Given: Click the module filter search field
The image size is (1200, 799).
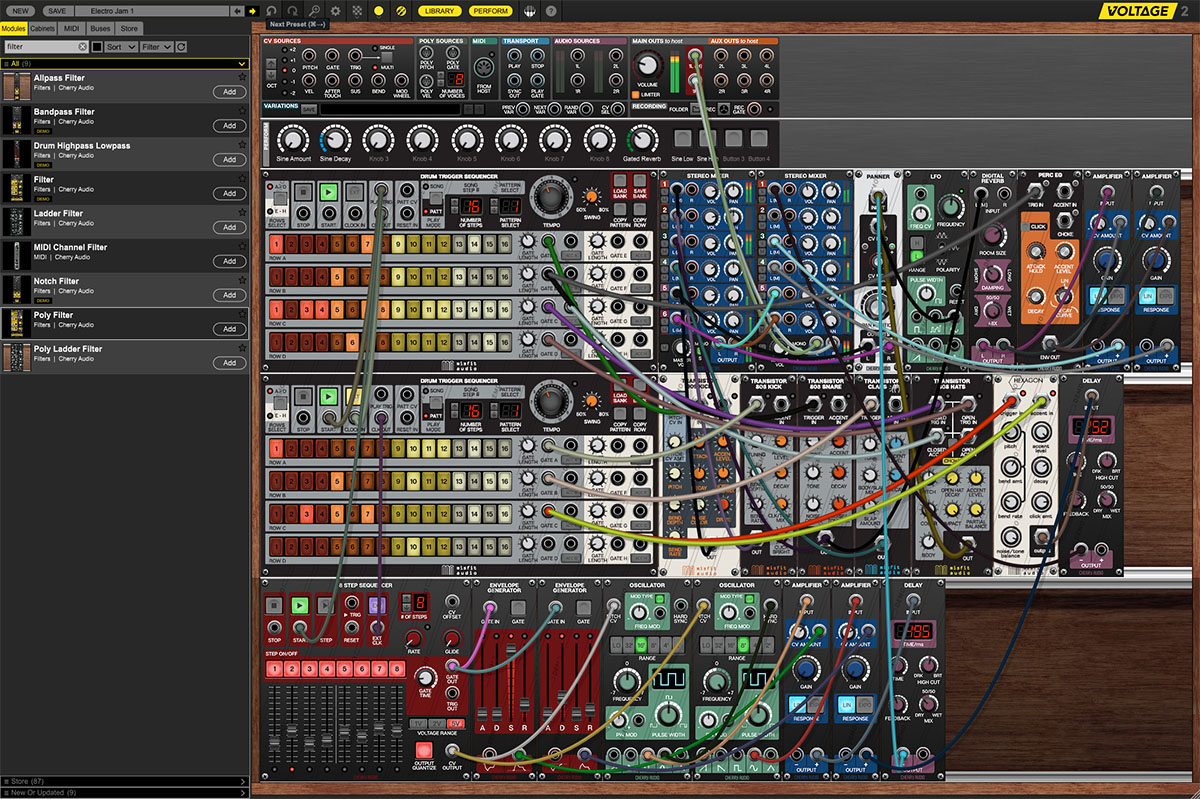Looking at the screenshot, I should pyautogui.click(x=42, y=46).
